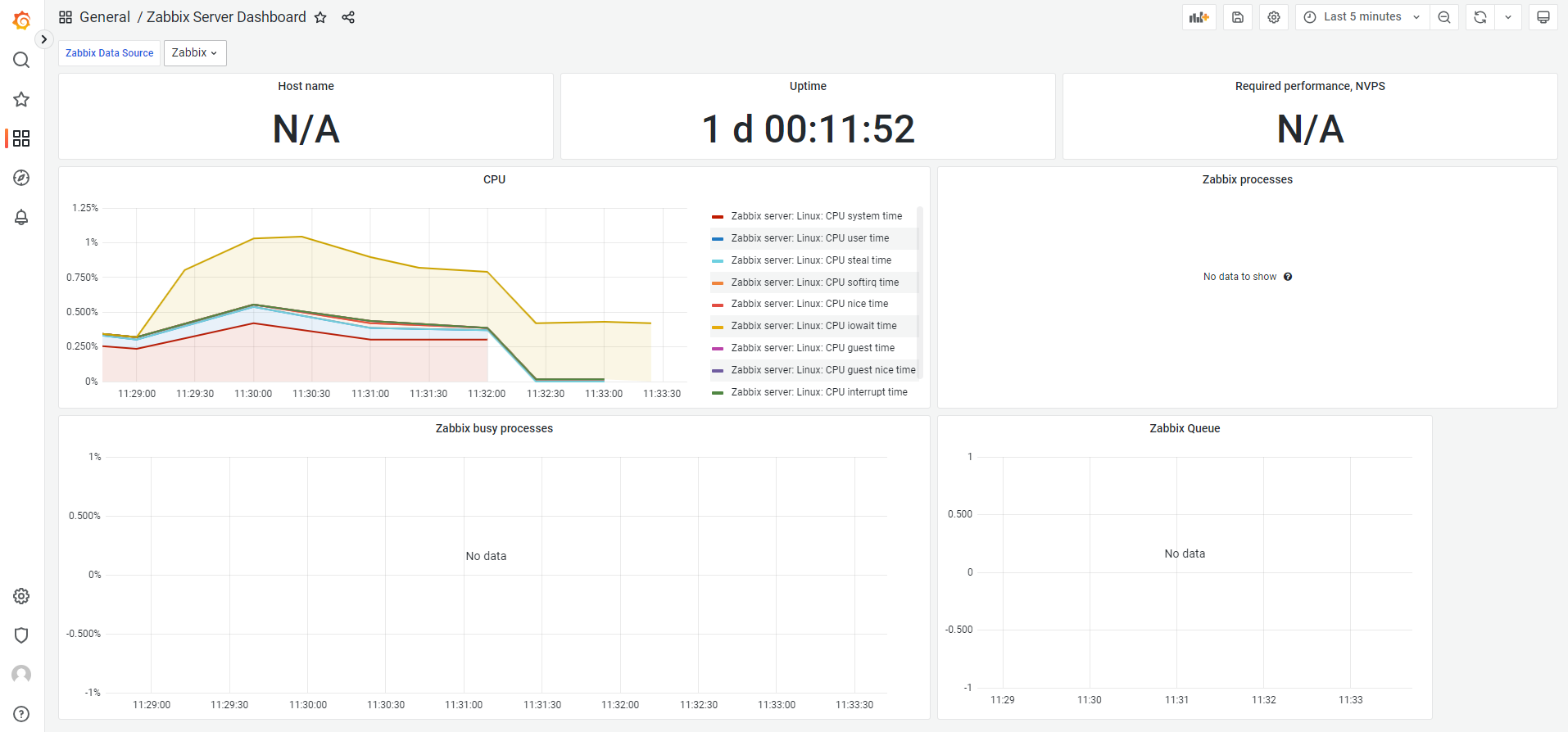Image resolution: width=1568 pixels, height=732 pixels.
Task: Toggle CPU steal time legend series
Action: point(811,260)
